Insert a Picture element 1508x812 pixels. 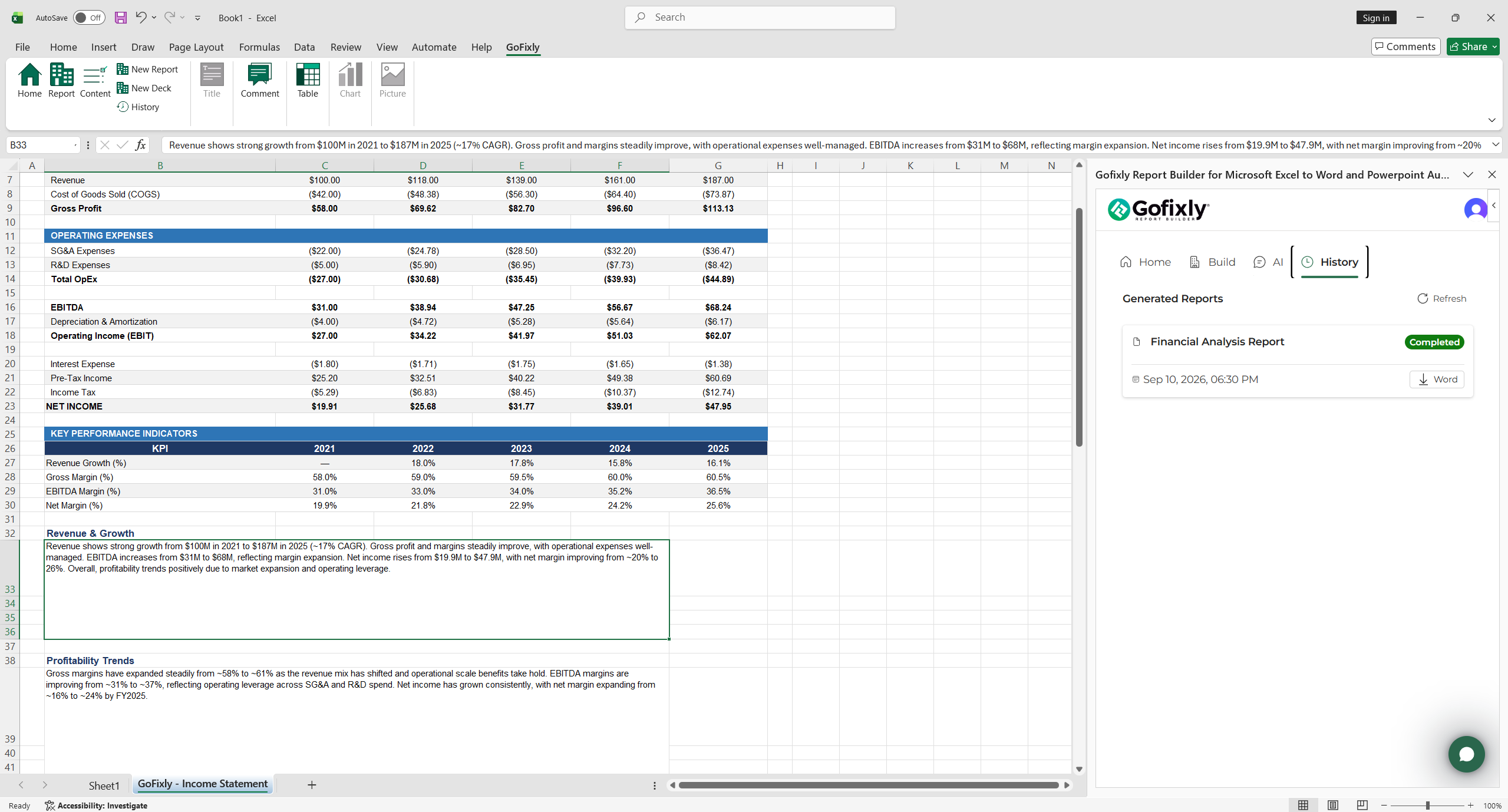point(392,81)
